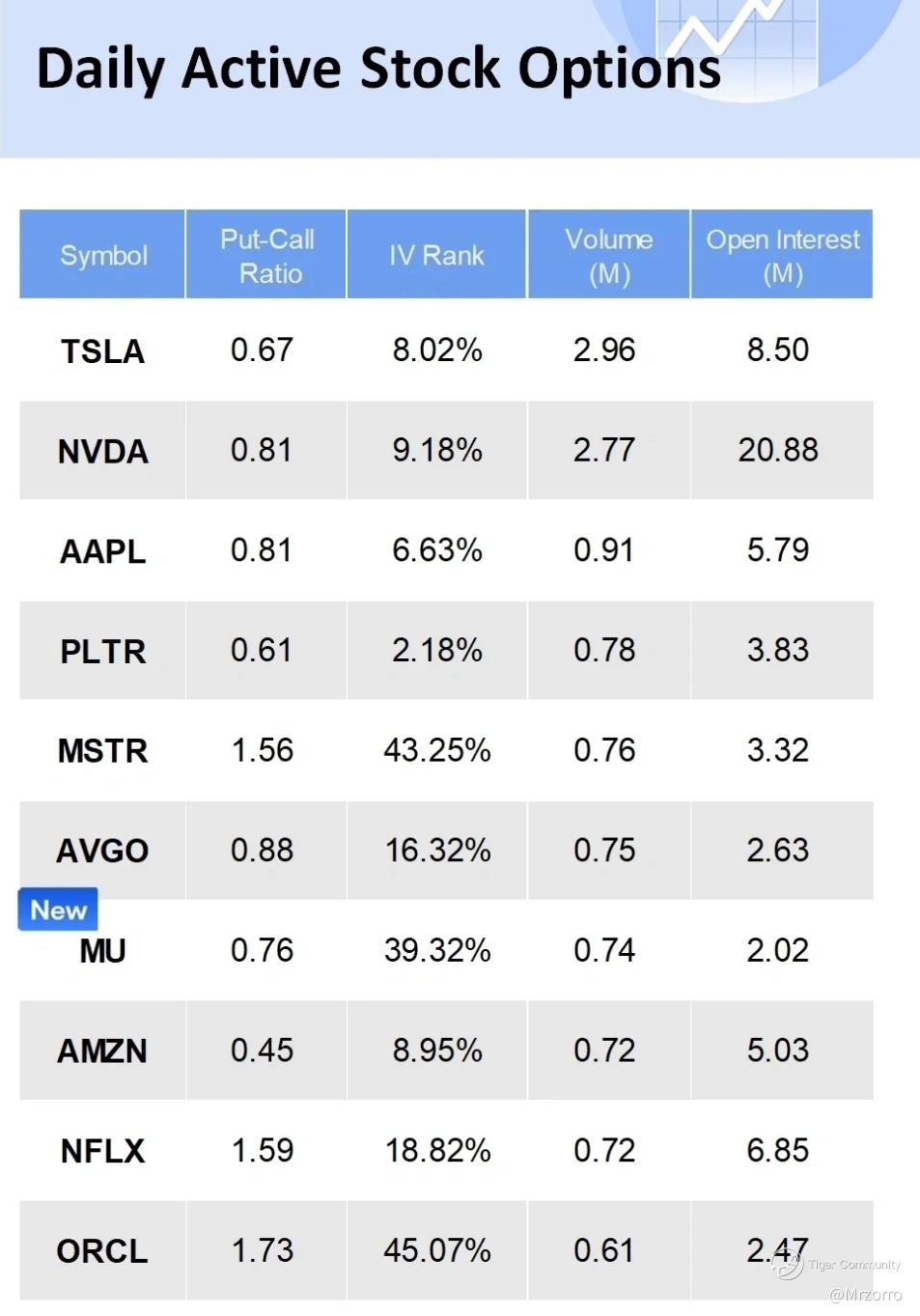Click the AVGO ticker symbol
This screenshot has width=920, height=1316.
[x=102, y=851]
